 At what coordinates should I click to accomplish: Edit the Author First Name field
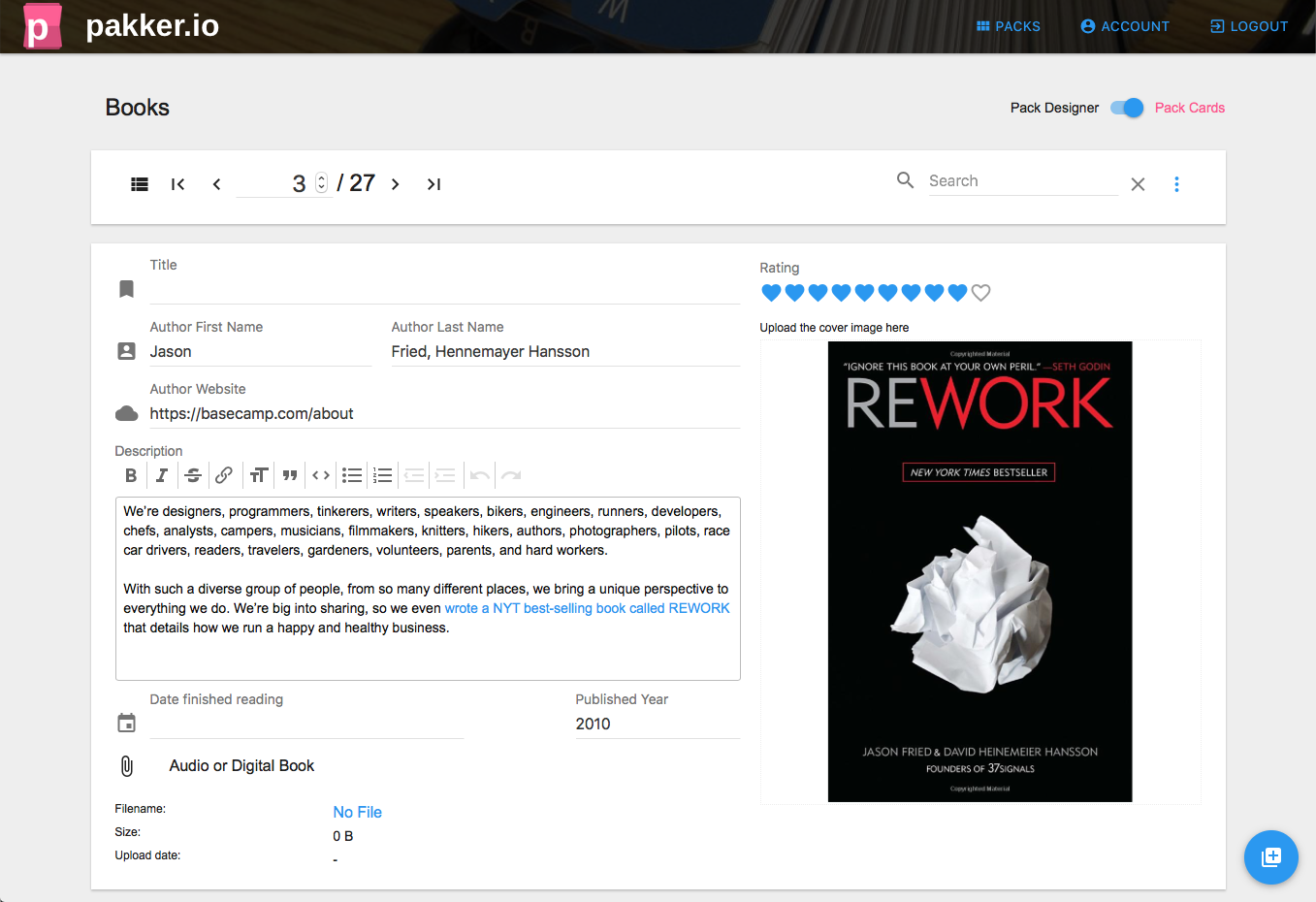click(x=261, y=351)
